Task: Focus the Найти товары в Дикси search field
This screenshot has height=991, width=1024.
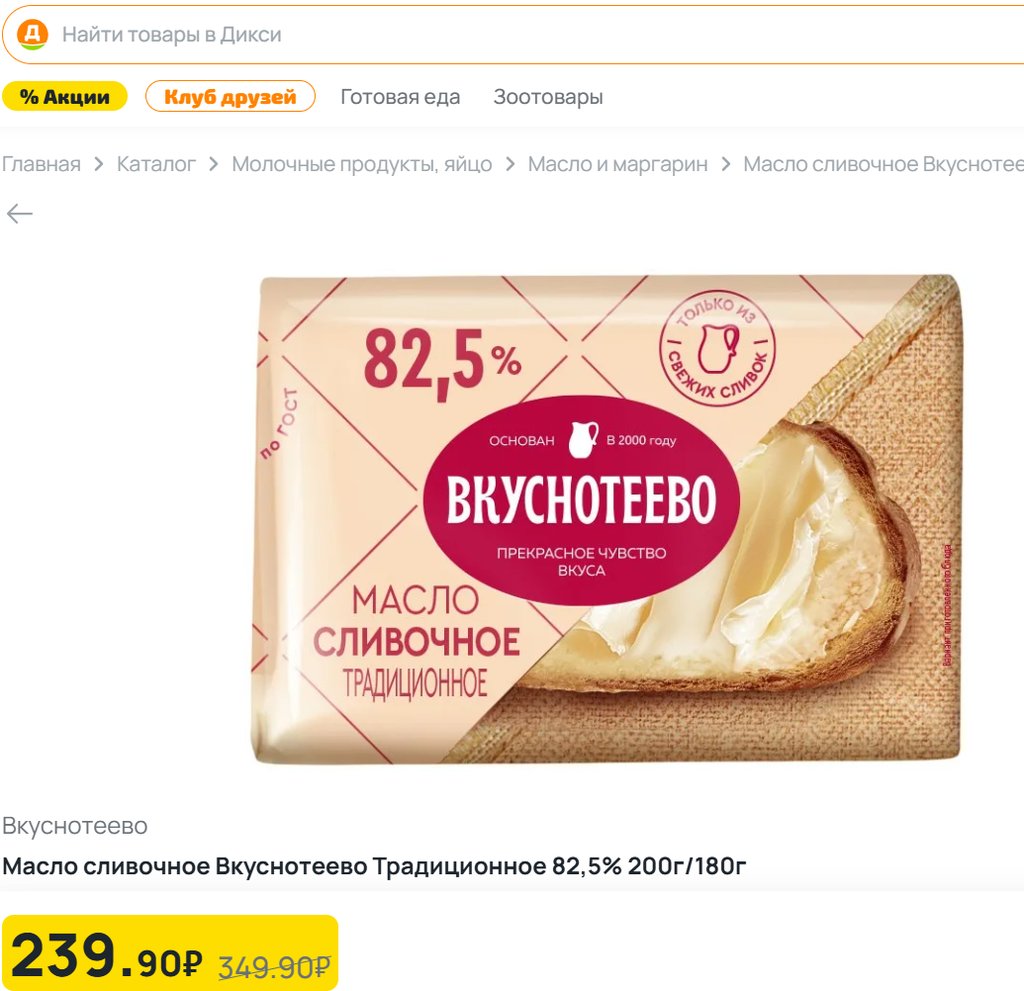Action: (513, 35)
